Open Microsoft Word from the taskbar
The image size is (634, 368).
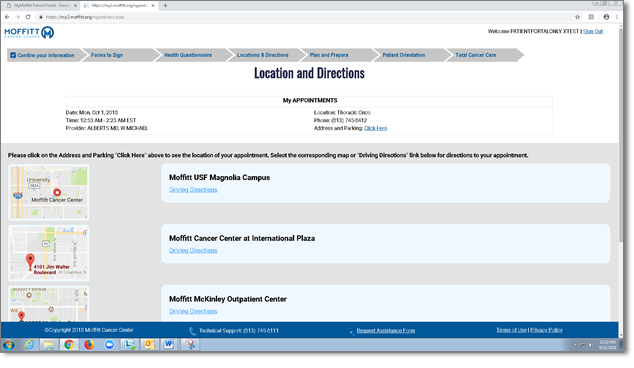[x=168, y=345]
